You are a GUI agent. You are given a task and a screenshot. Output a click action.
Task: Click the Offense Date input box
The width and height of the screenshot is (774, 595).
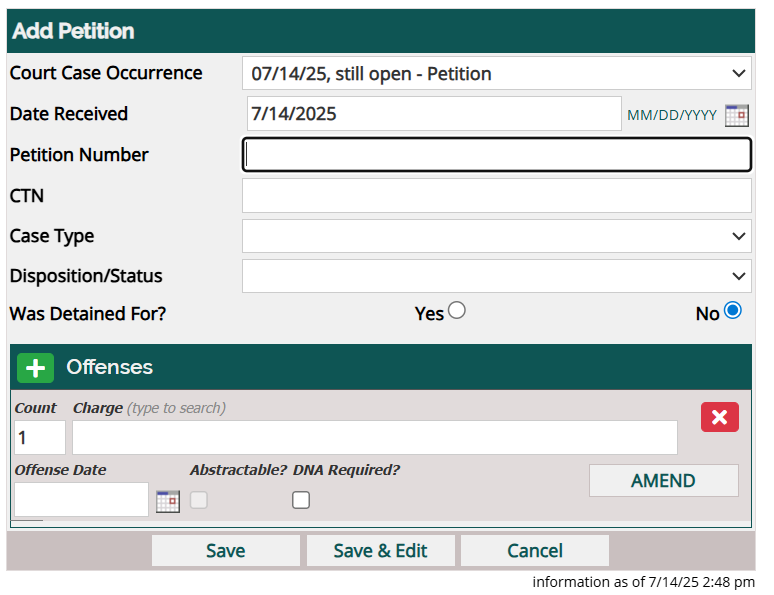point(81,500)
